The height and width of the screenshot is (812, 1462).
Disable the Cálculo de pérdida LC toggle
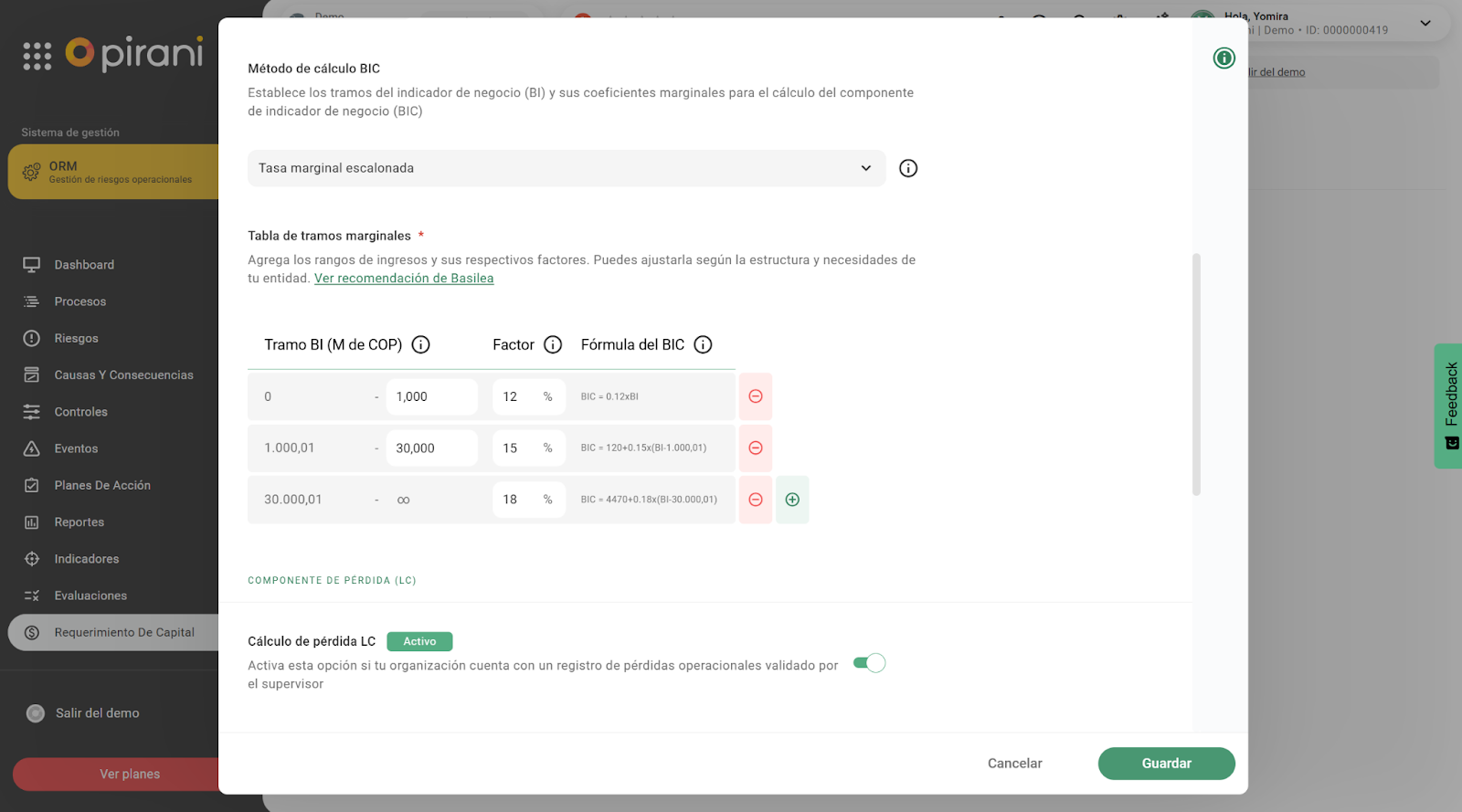tap(869, 663)
